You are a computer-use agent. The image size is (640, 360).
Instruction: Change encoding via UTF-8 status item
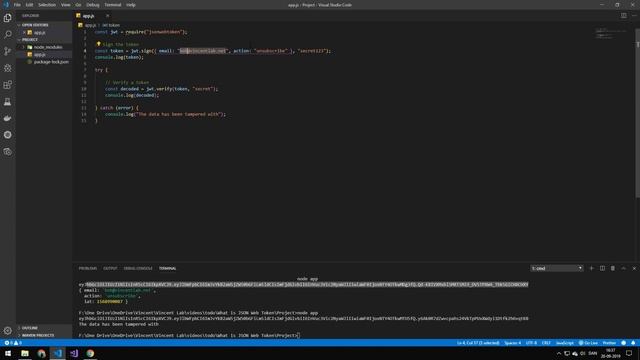click(x=531, y=343)
